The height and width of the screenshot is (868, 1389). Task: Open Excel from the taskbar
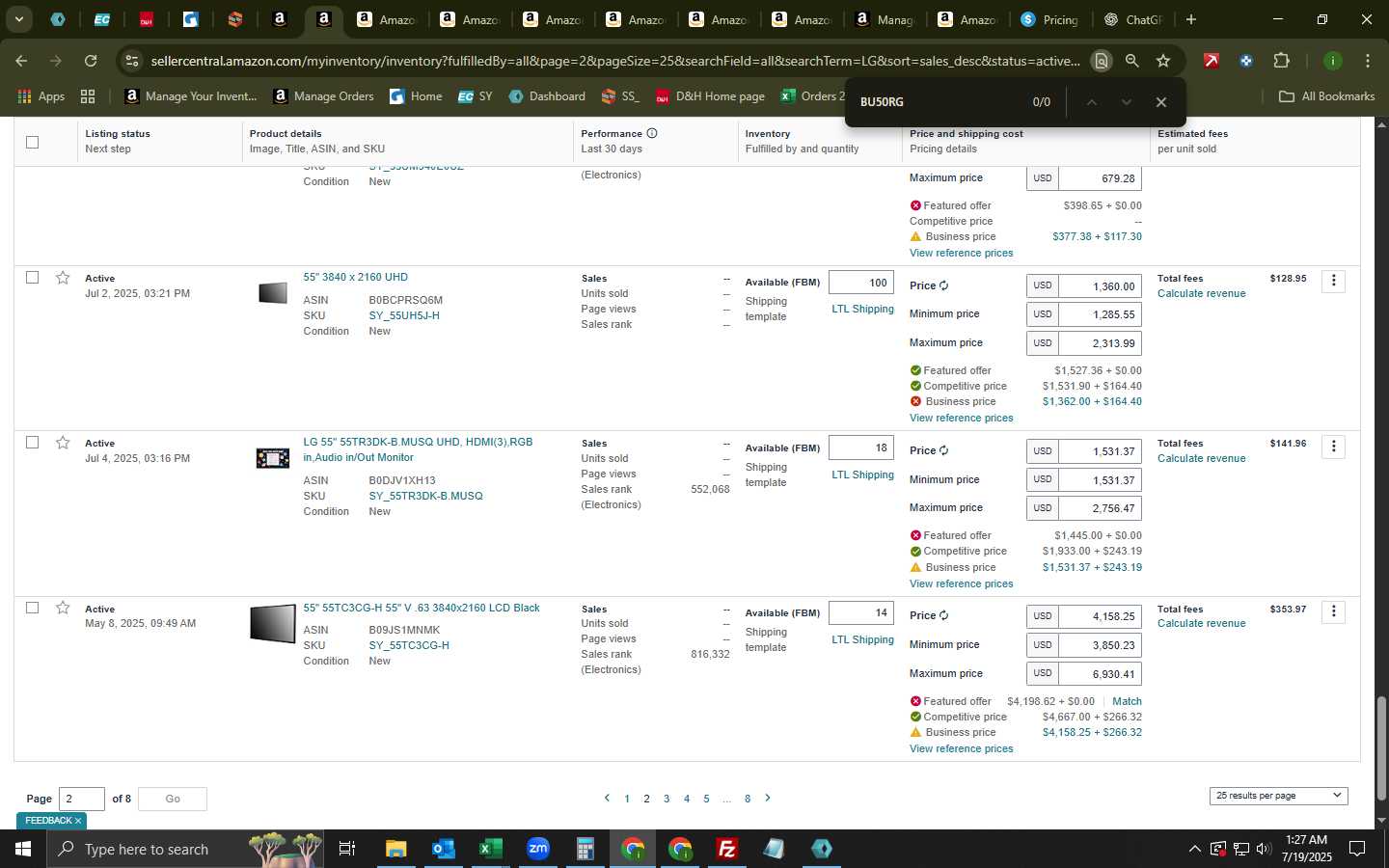point(490,849)
